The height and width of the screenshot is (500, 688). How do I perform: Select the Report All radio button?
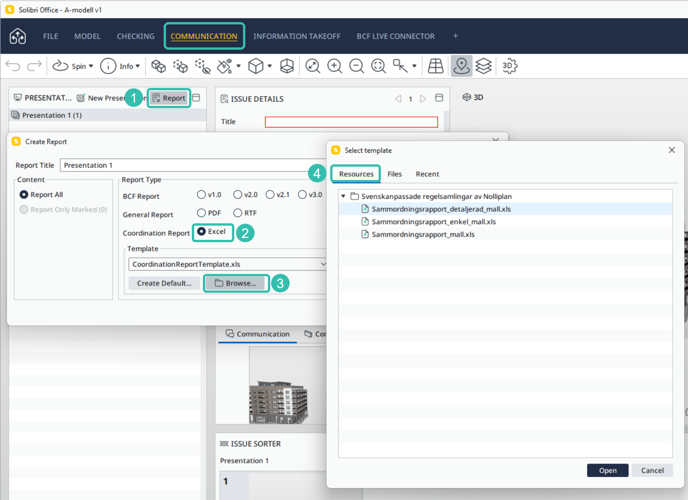[24, 194]
